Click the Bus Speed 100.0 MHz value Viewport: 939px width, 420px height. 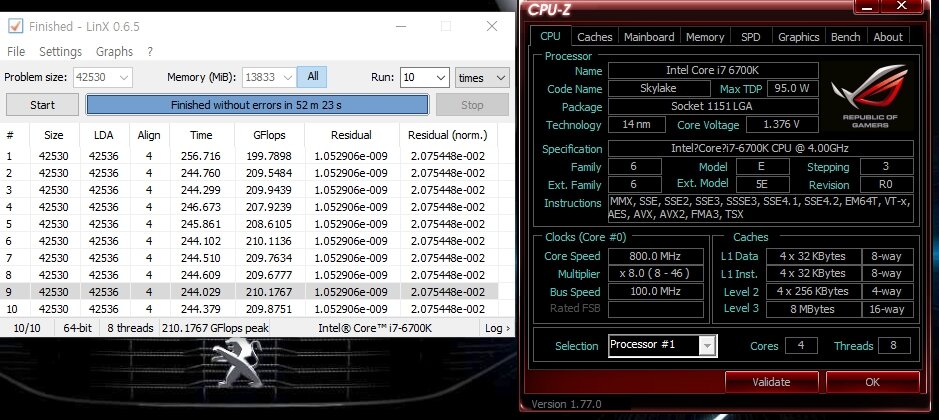656,291
